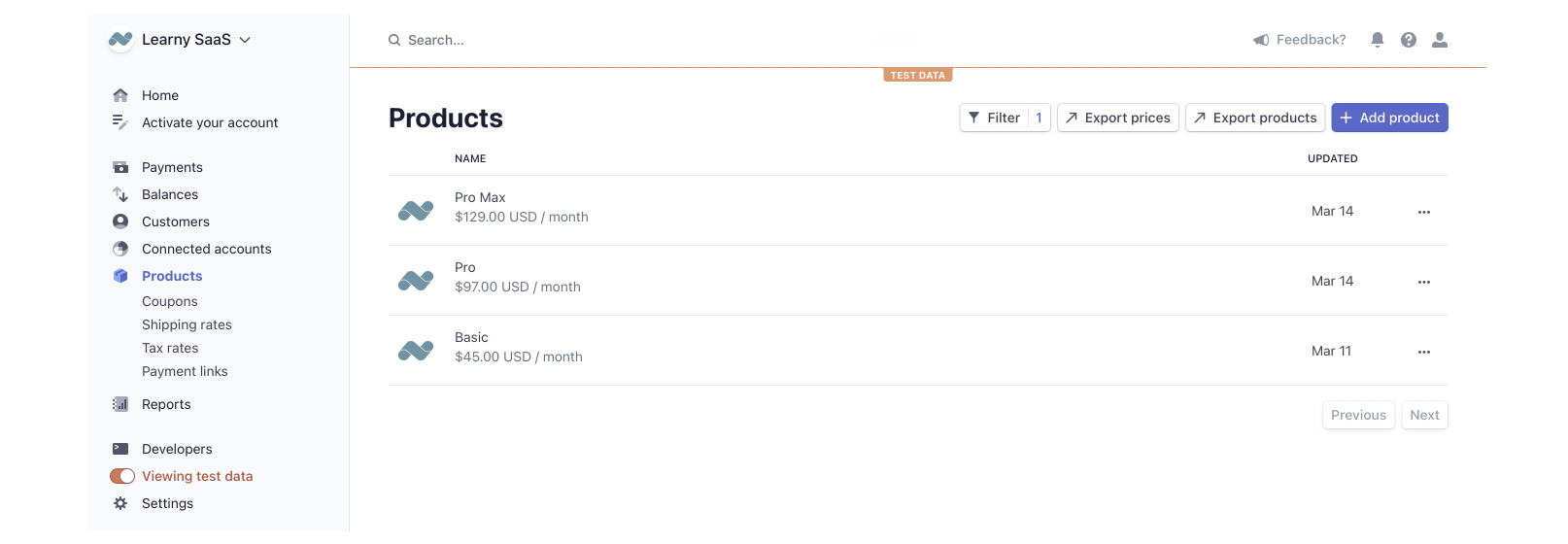Click the Feedback megaphone icon

[1261, 40]
